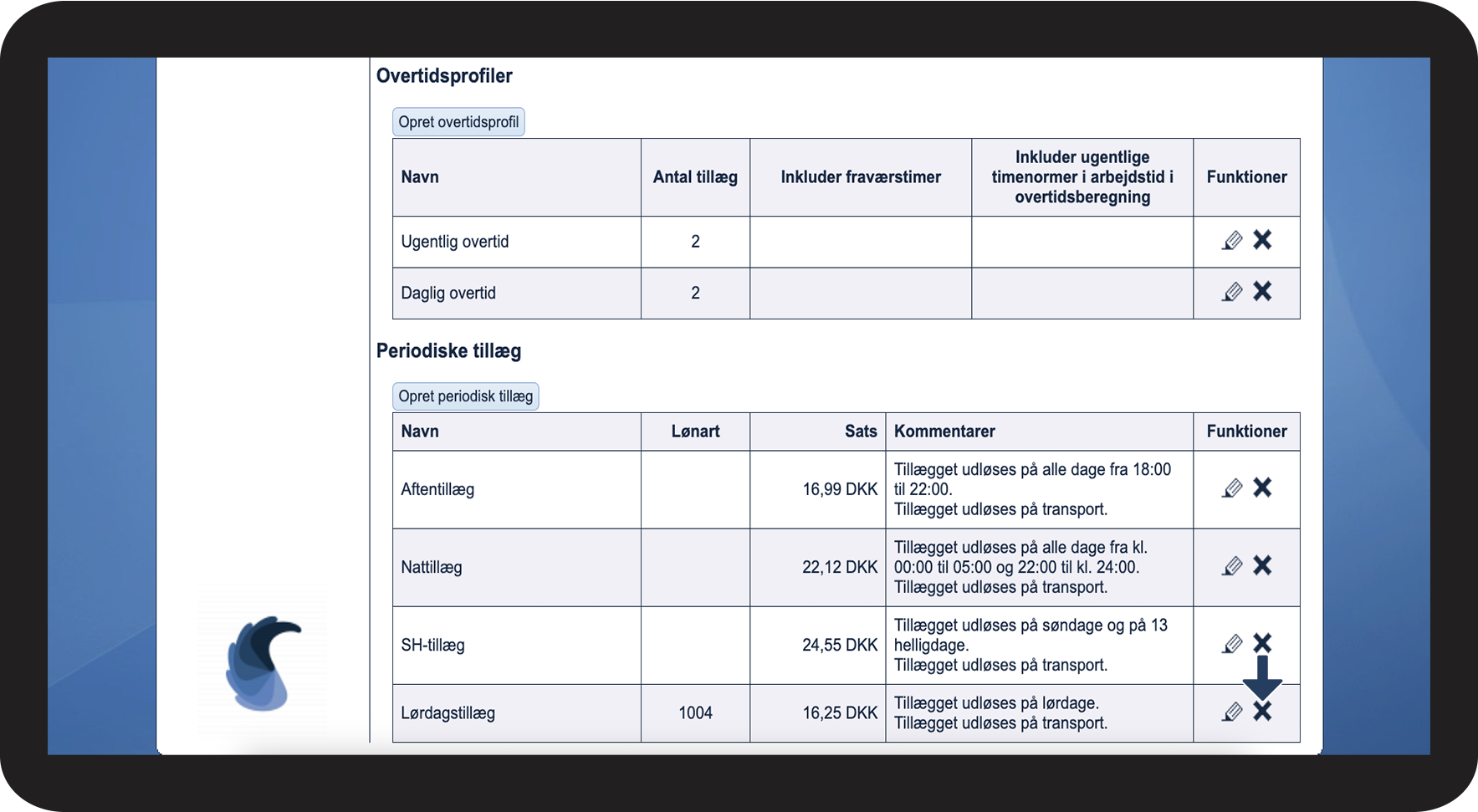
Task: Click the Sats column header
Action: coord(861,432)
